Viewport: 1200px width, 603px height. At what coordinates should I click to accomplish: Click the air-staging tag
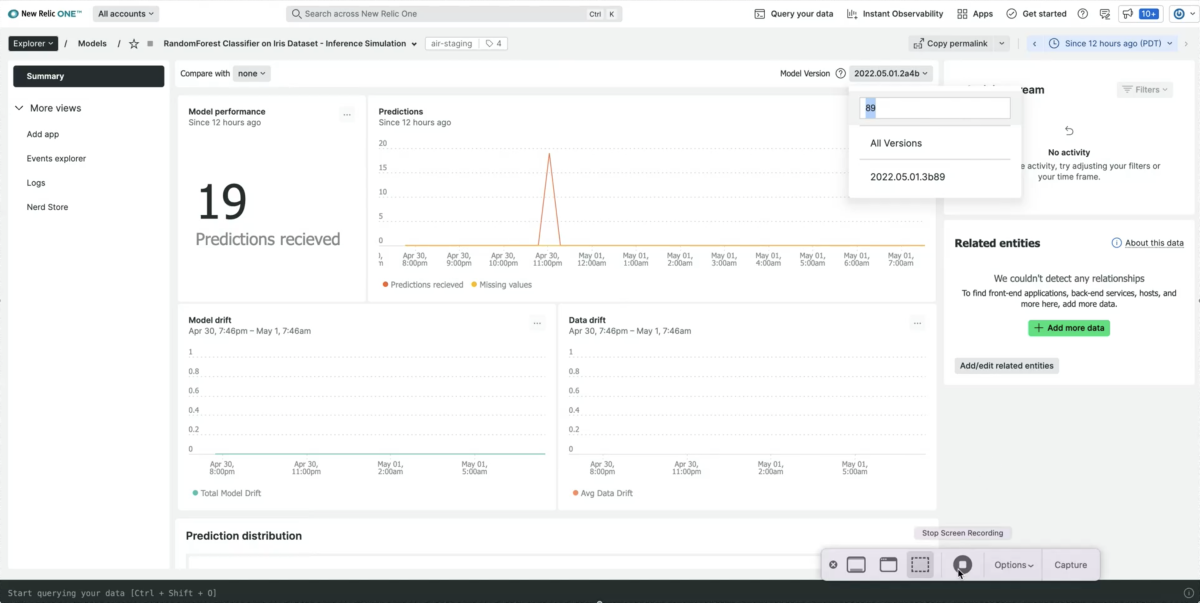pyautogui.click(x=450, y=44)
